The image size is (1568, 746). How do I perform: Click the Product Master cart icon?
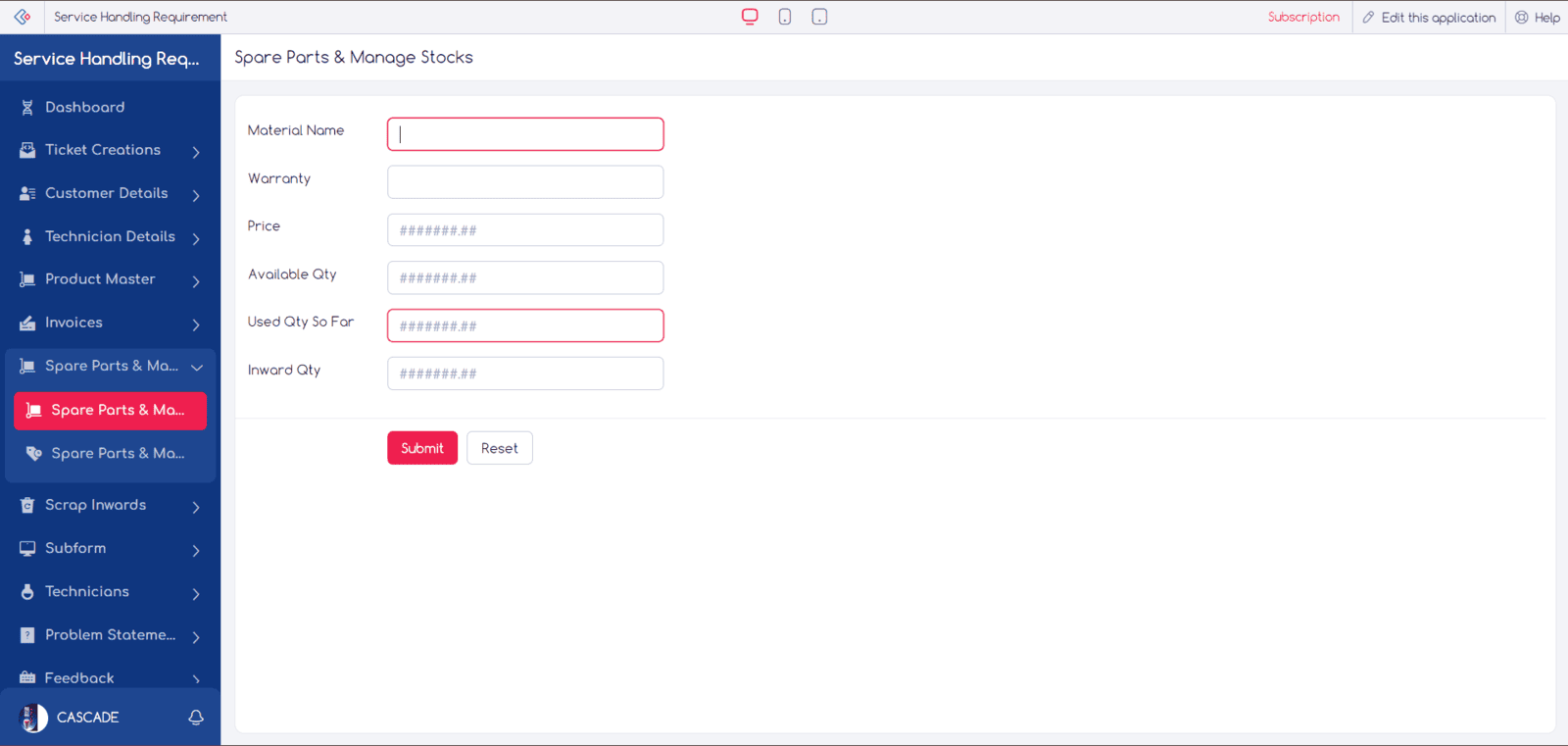click(x=27, y=279)
